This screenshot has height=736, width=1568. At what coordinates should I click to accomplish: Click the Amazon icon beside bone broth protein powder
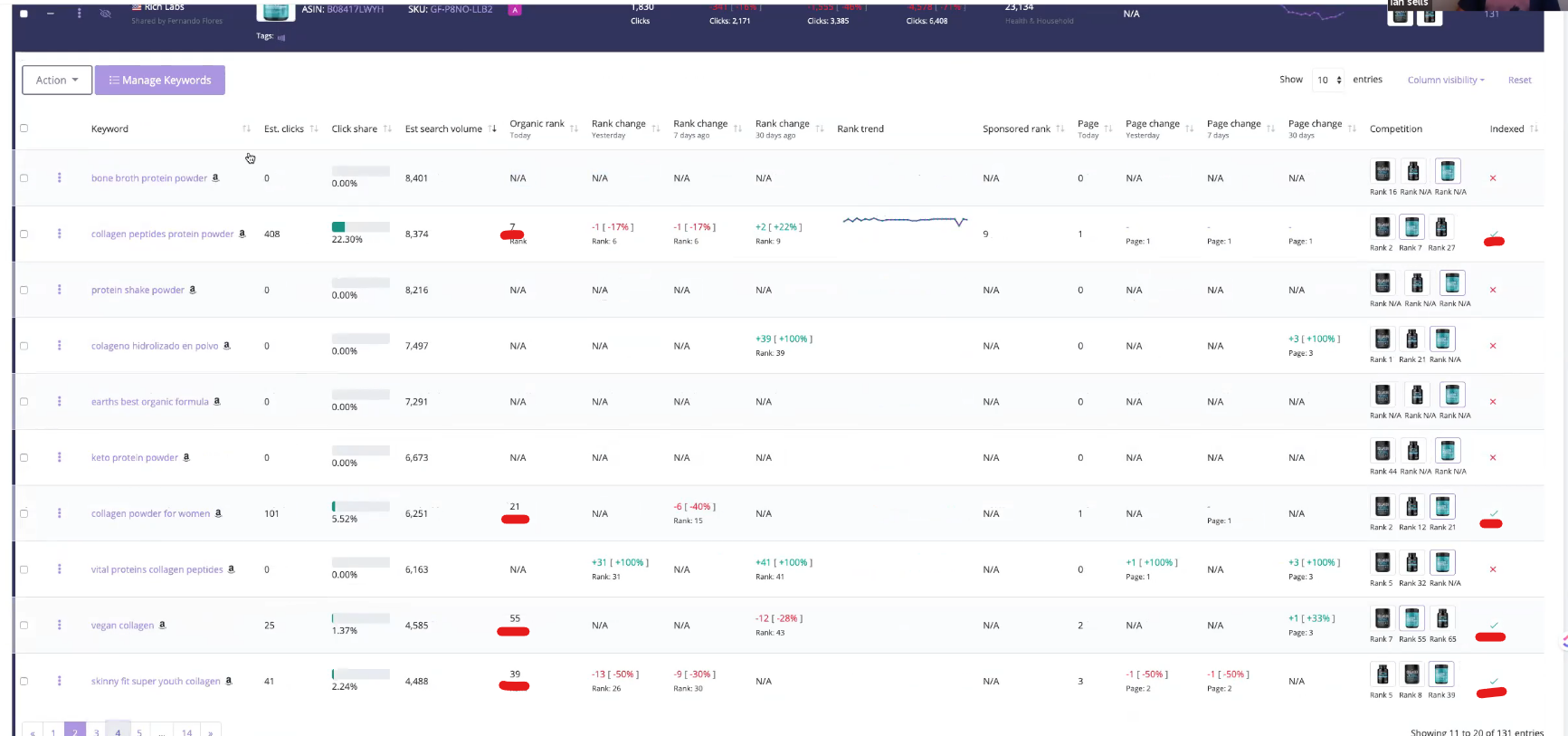215,177
